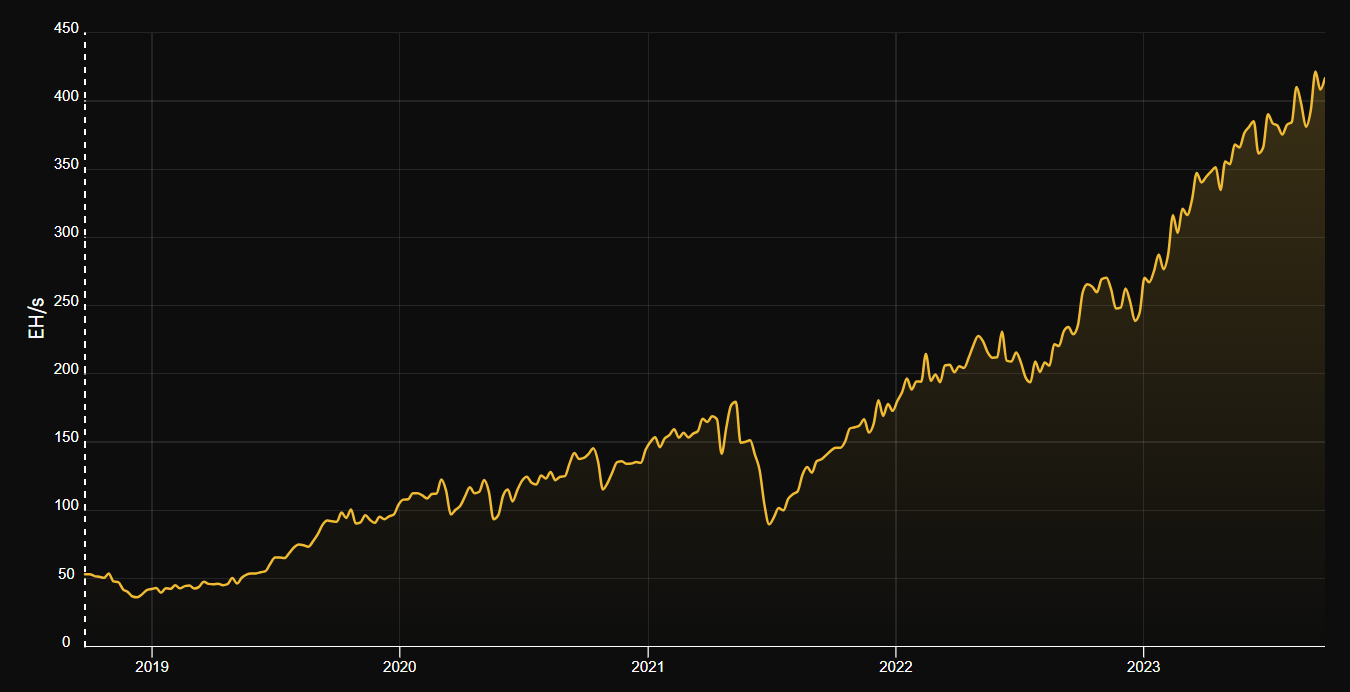The height and width of the screenshot is (692, 1350).
Task: Click the 0 y-axis value
Action: click(x=67, y=642)
